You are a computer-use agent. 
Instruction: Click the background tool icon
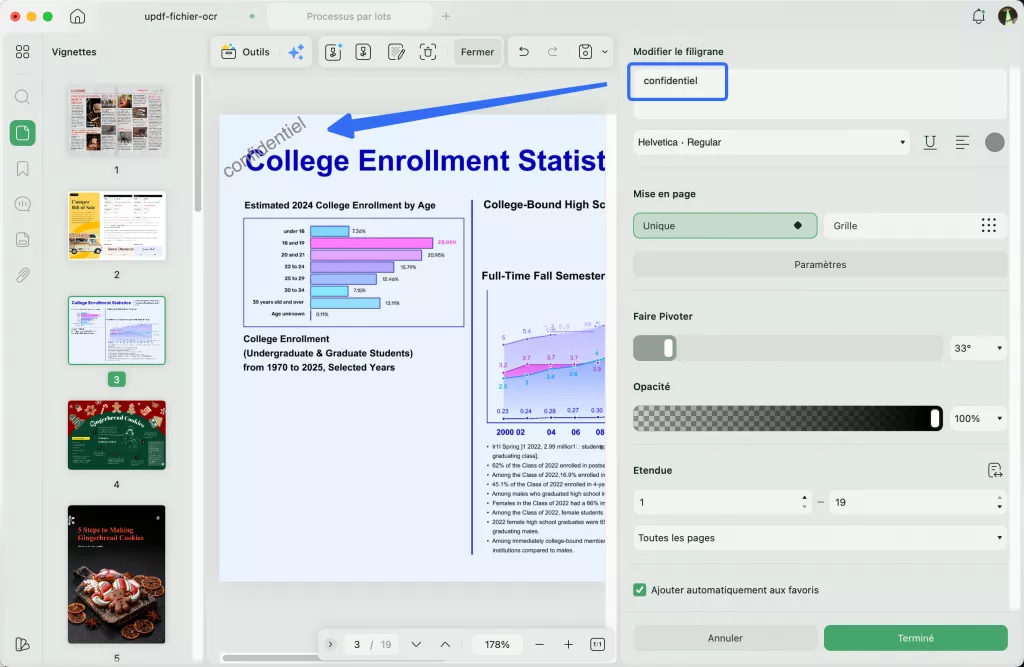click(x=396, y=52)
